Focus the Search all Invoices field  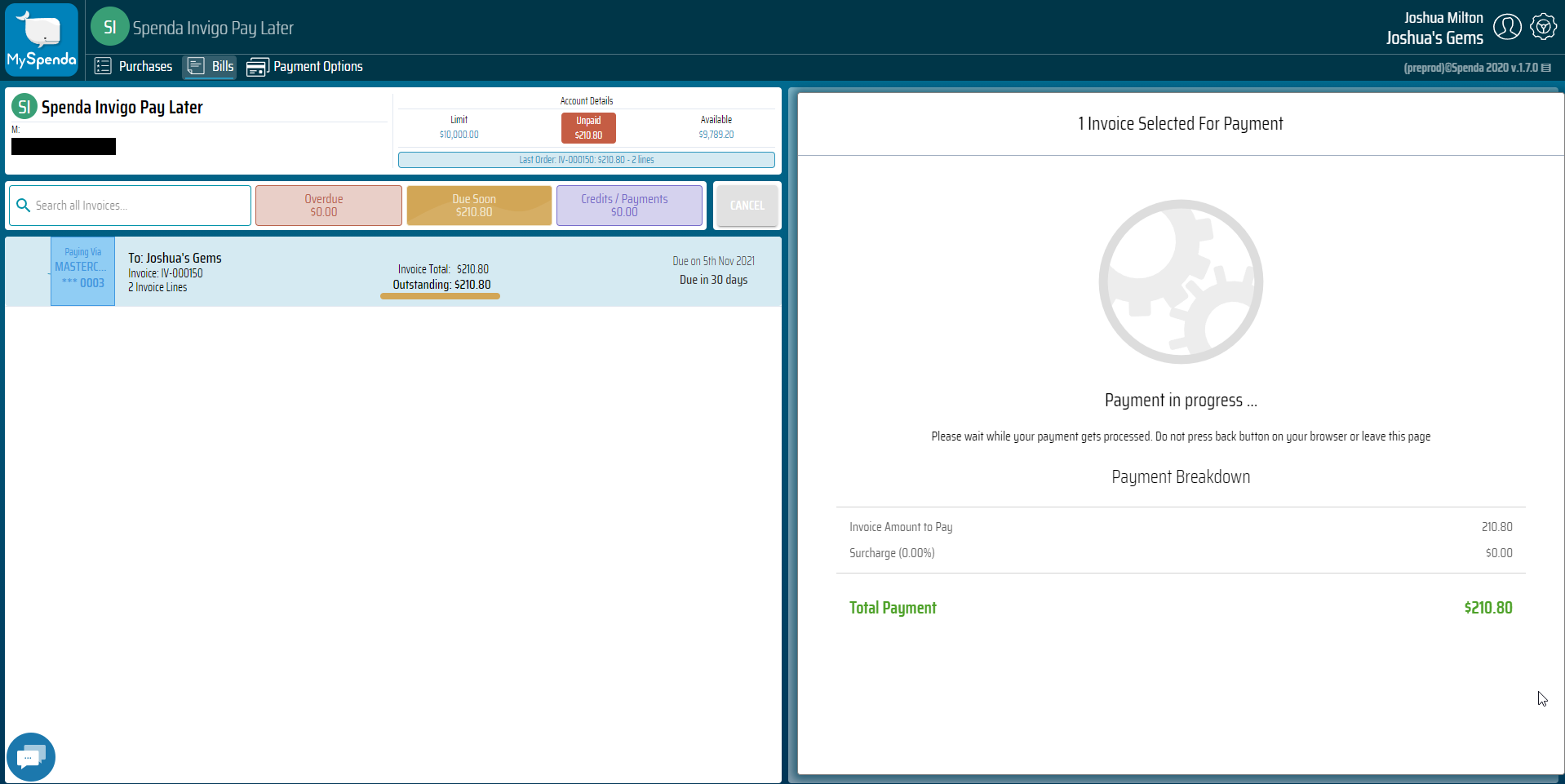pos(131,206)
